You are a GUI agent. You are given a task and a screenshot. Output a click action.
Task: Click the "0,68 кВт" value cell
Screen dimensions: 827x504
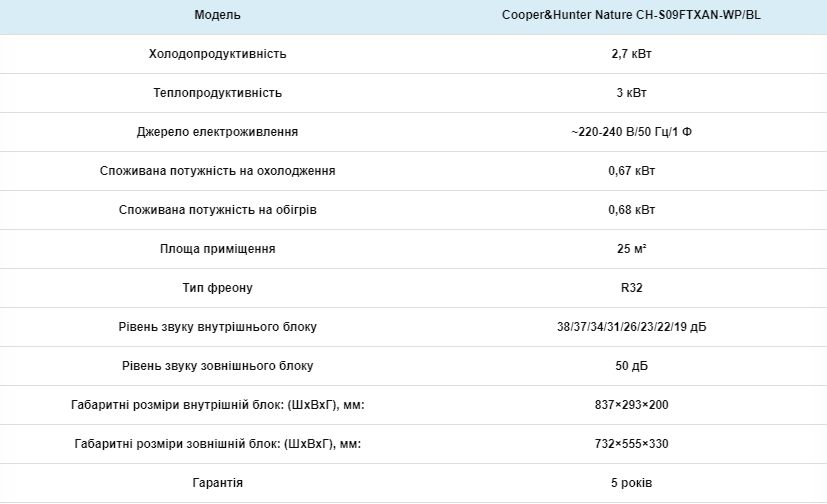pyautogui.click(x=631, y=210)
